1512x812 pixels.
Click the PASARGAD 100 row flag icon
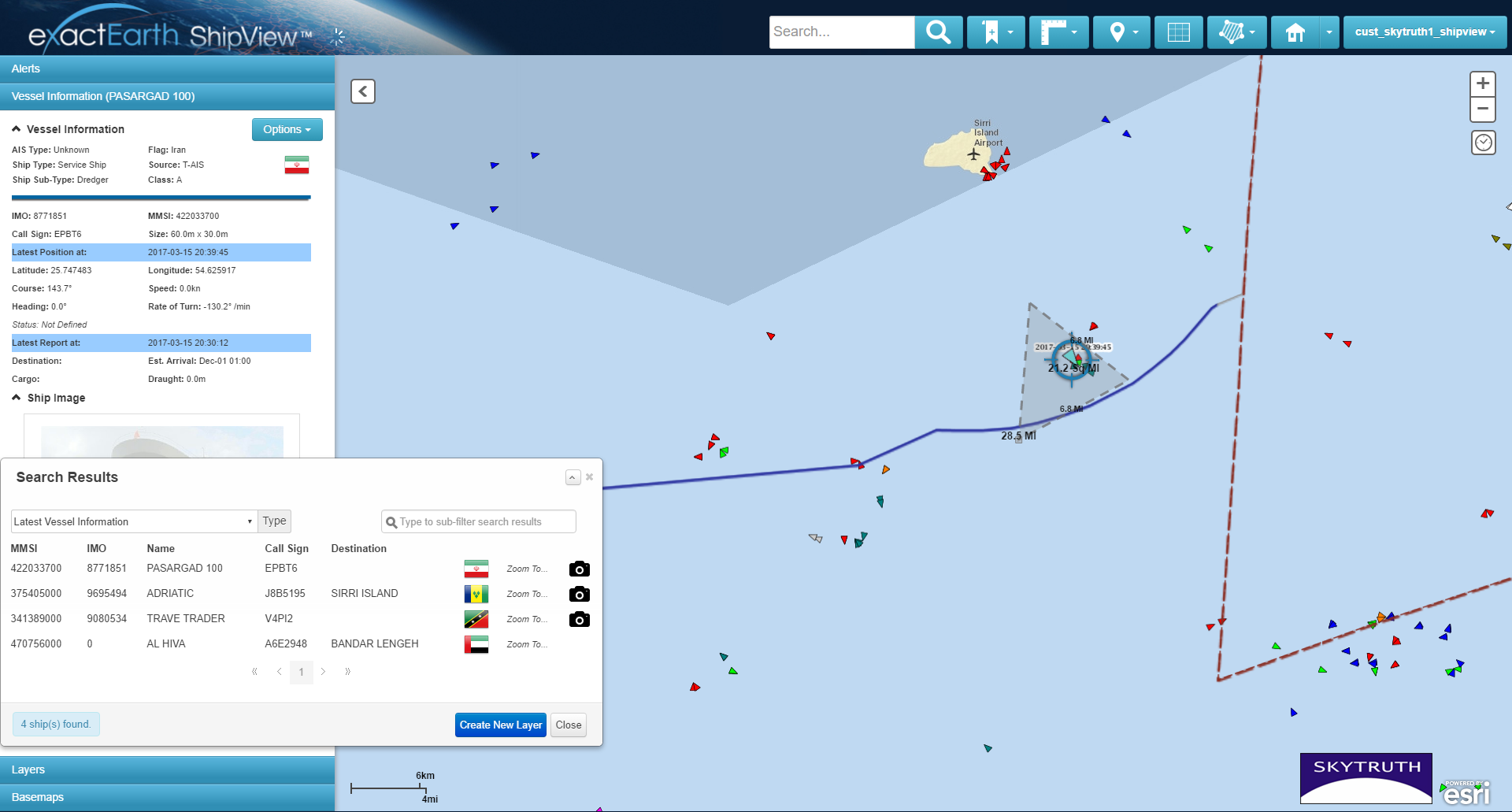(x=476, y=569)
